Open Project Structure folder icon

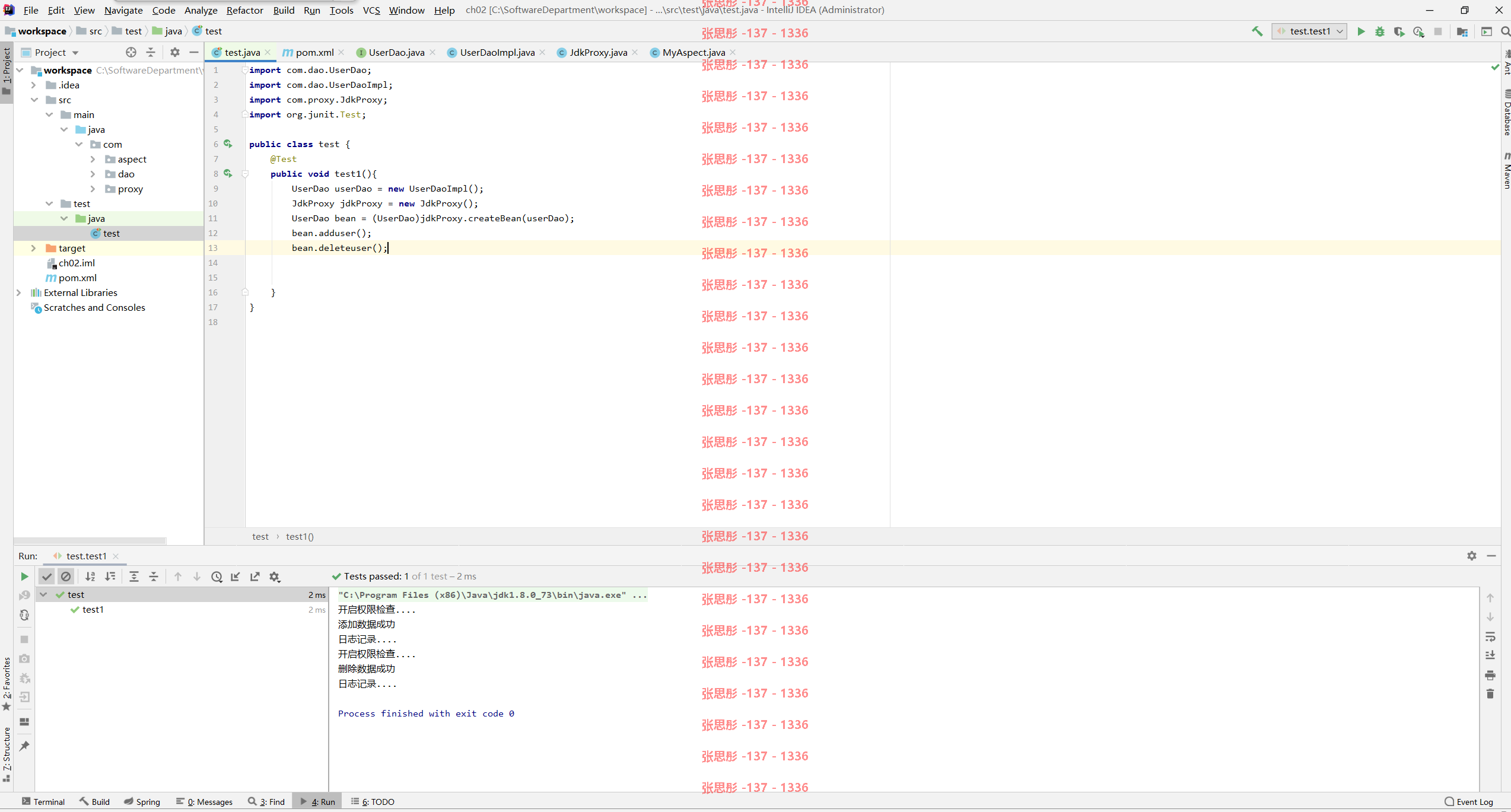point(1462,31)
